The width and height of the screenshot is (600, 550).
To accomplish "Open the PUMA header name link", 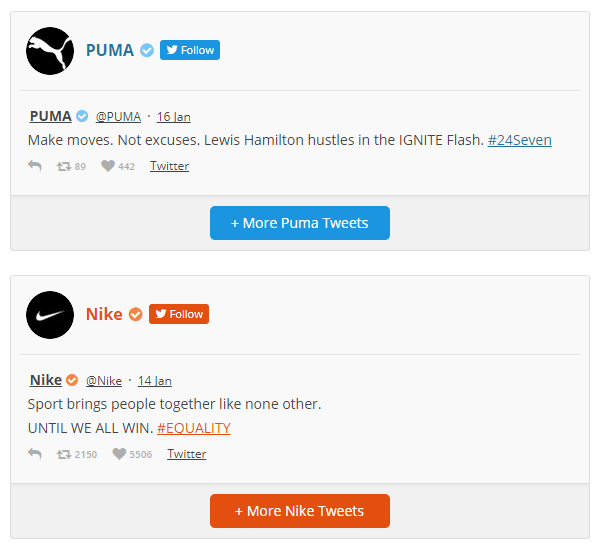I will tap(109, 50).
